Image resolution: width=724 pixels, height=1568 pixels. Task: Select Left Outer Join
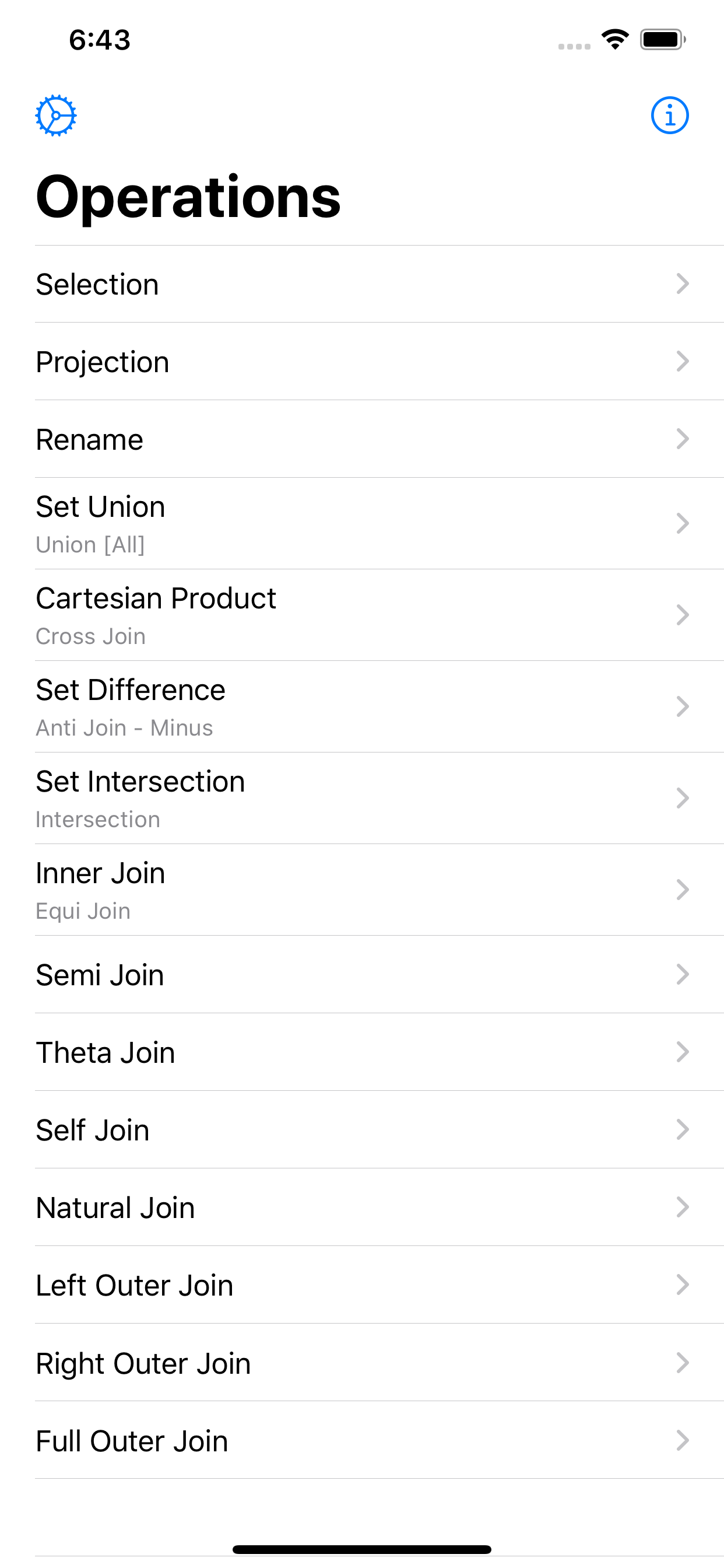pyautogui.click(x=362, y=1285)
